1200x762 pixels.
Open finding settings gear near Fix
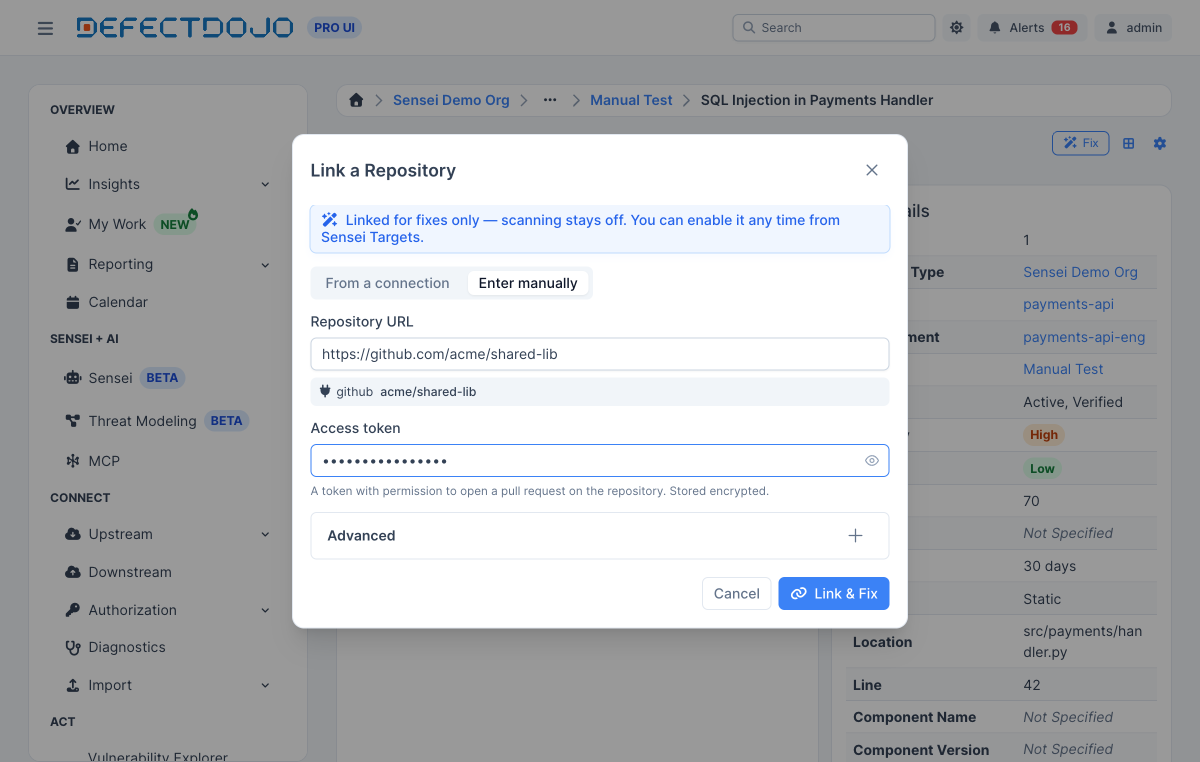tap(1160, 144)
